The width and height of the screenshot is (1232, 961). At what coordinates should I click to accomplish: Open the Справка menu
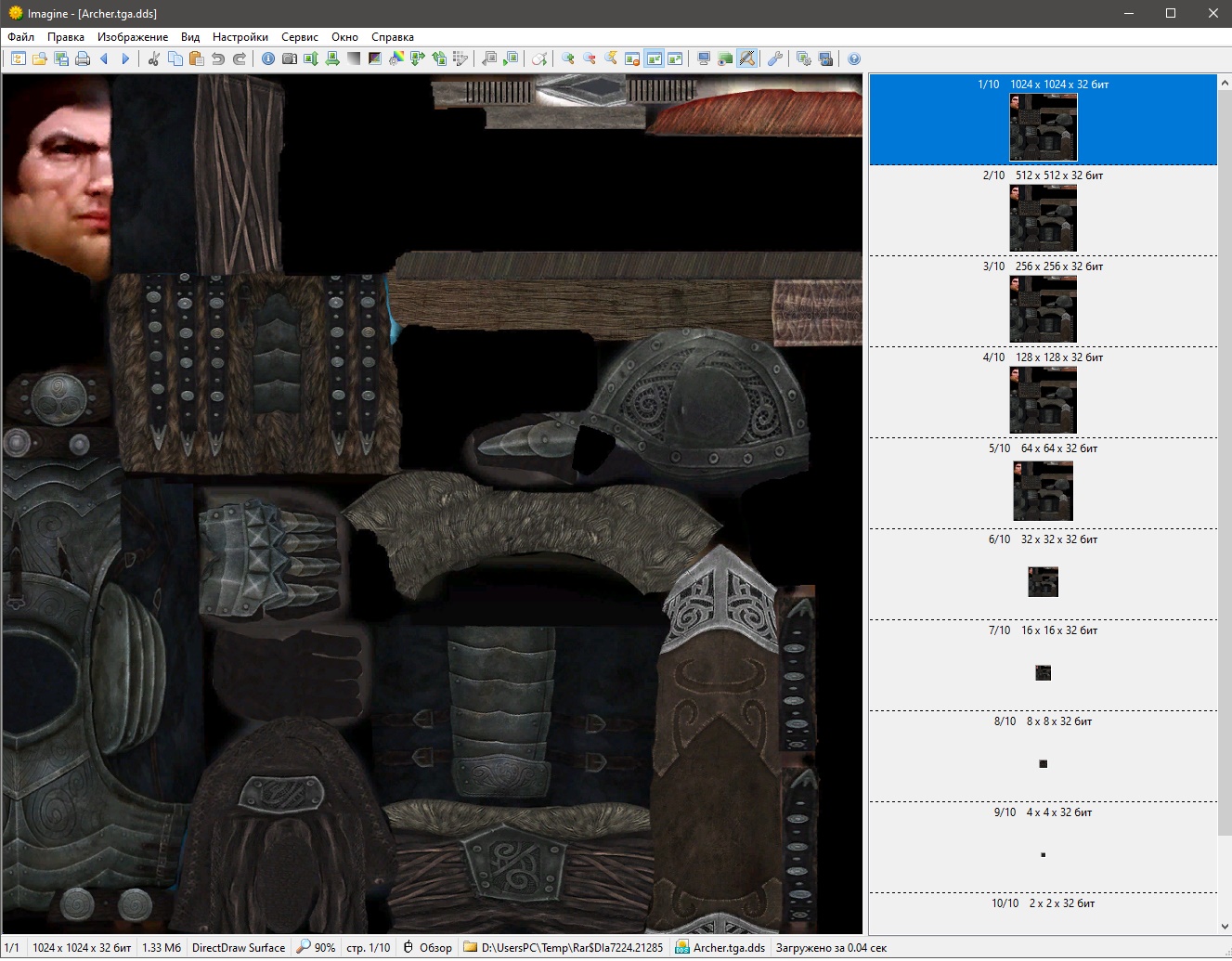point(393,37)
